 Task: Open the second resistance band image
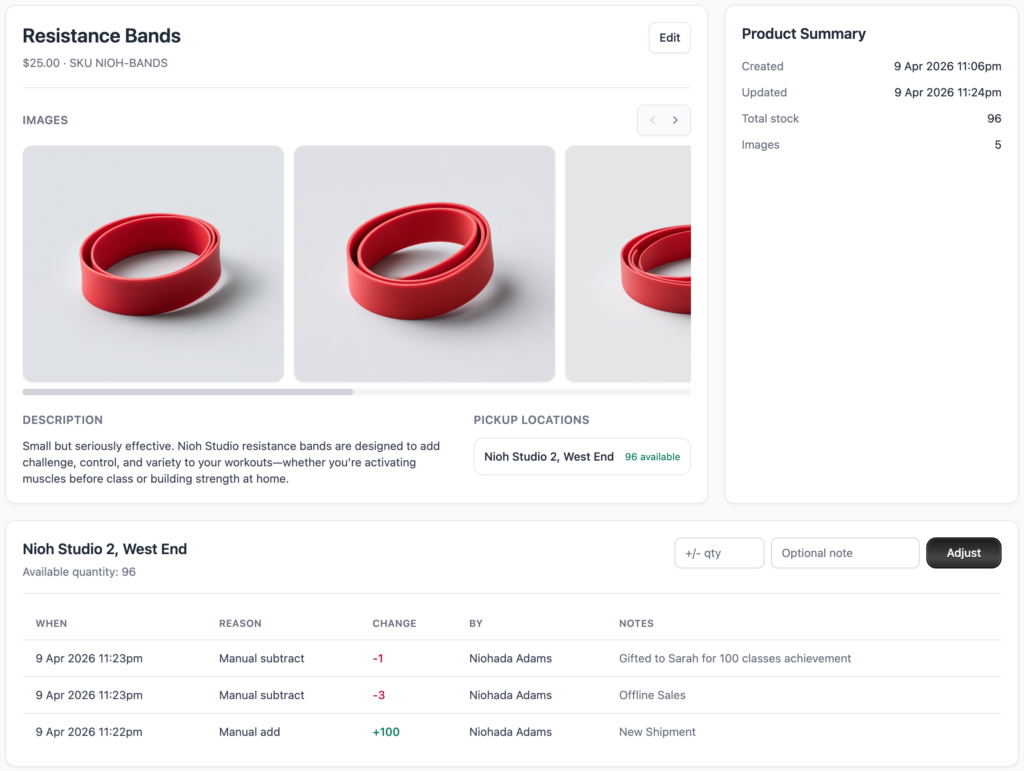[x=424, y=264]
